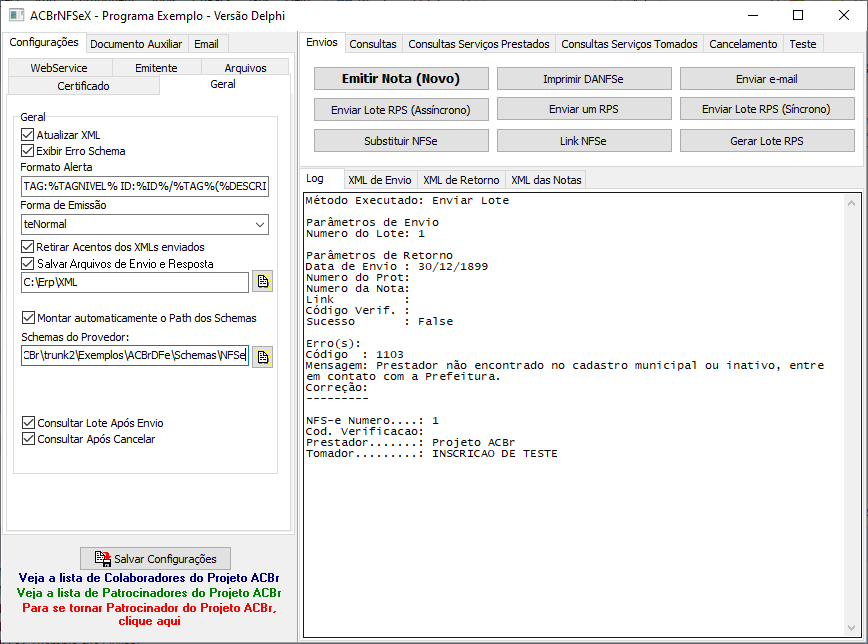Select the Emitente sub-tab
The width and height of the screenshot is (868, 644).
(156, 68)
